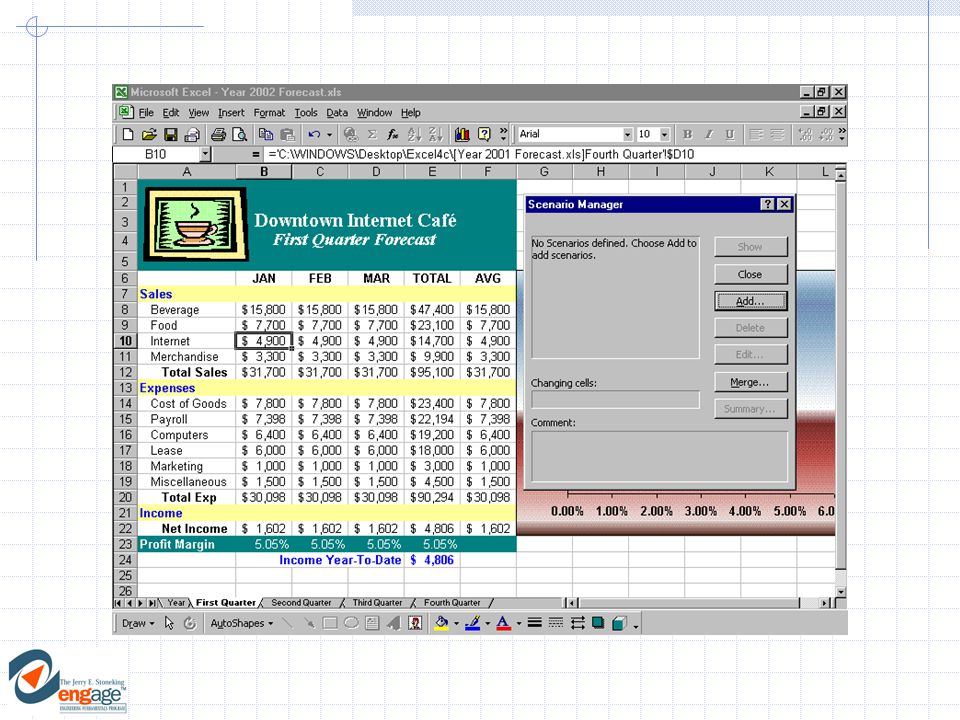The image size is (960, 720).
Task: Insert a hyperlink with the globe icon
Action: tap(351, 134)
